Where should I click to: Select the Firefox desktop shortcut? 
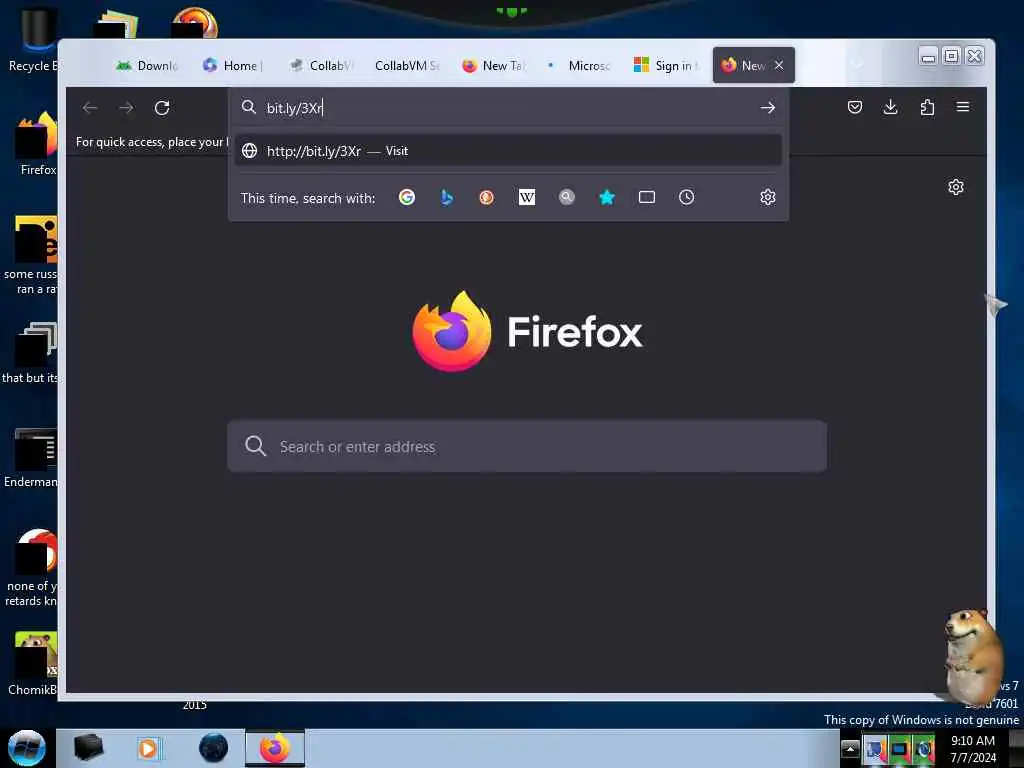37,145
